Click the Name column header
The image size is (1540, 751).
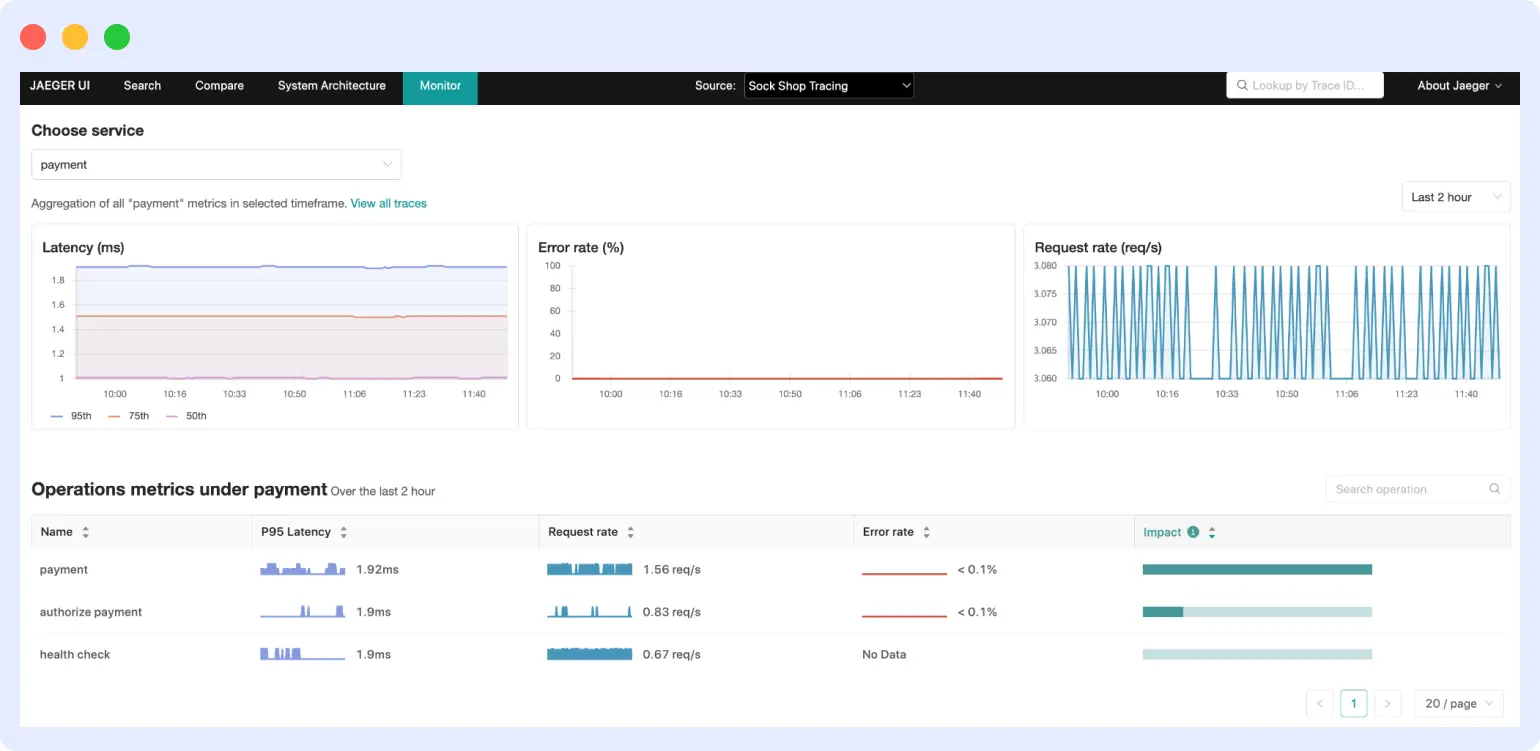[x=141, y=533]
